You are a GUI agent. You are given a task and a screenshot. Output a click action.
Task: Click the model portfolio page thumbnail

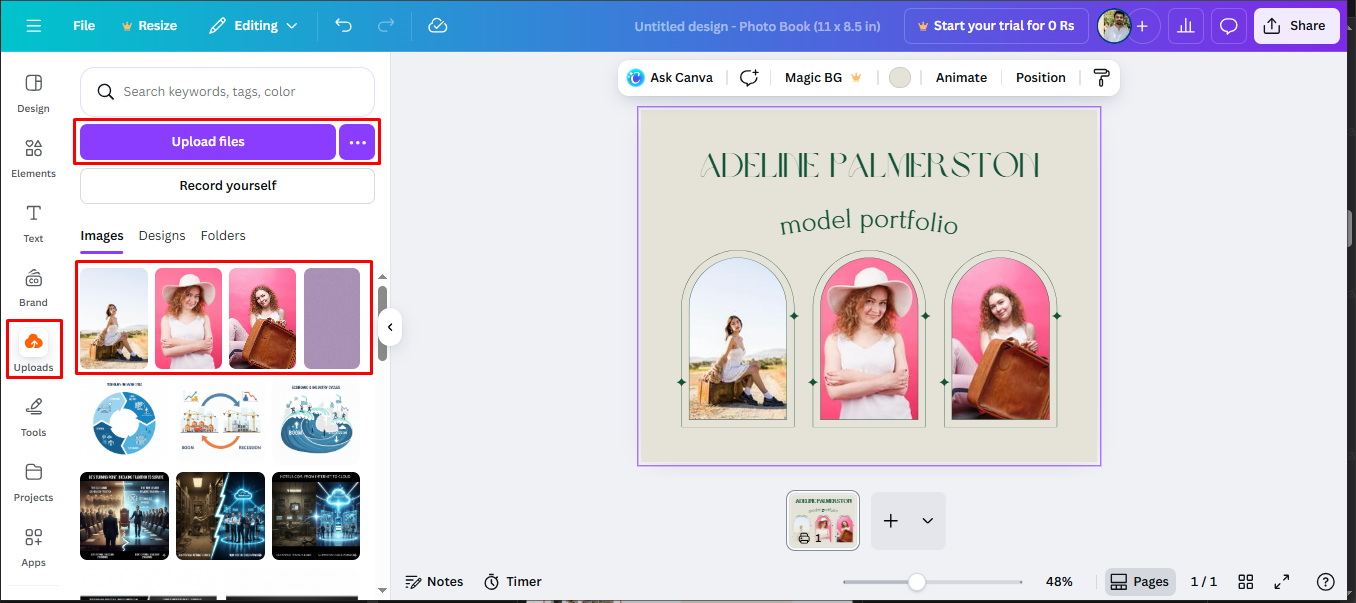pos(822,520)
